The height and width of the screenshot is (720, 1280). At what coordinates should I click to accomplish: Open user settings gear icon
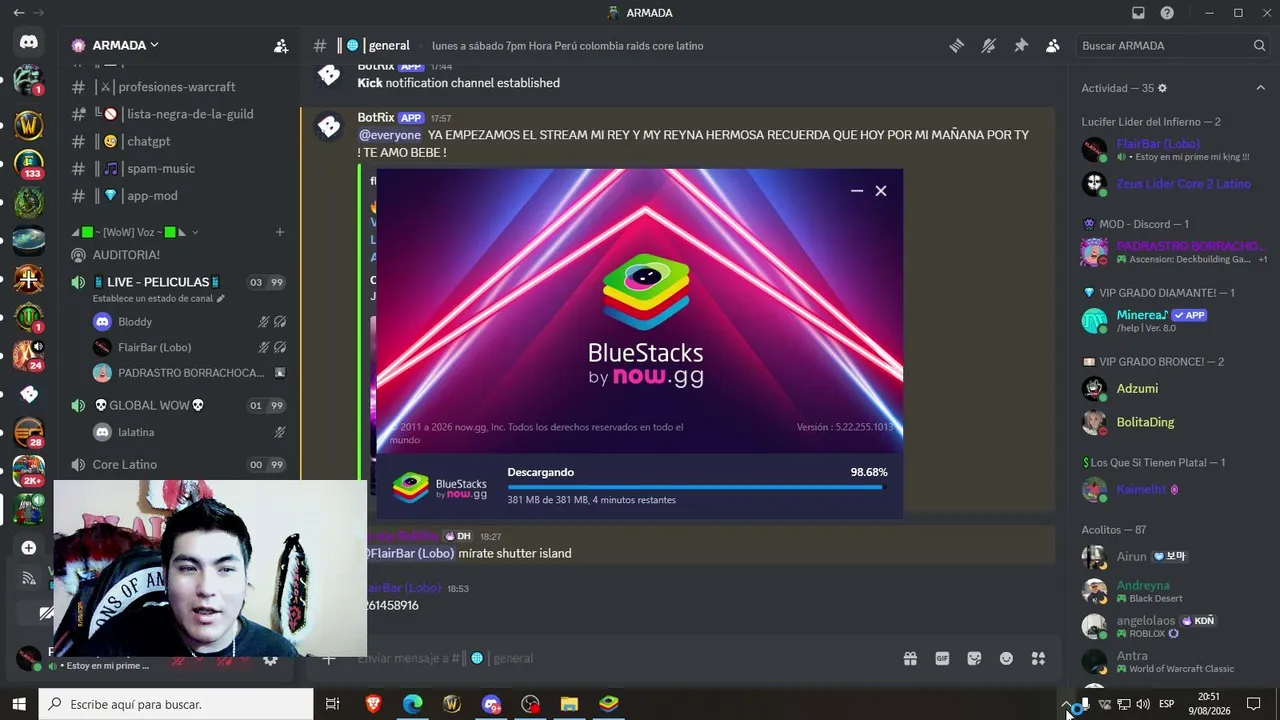(270, 660)
